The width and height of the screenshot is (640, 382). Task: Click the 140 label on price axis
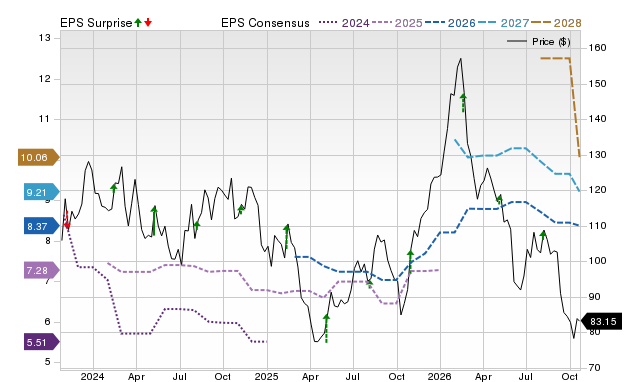click(x=598, y=119)
